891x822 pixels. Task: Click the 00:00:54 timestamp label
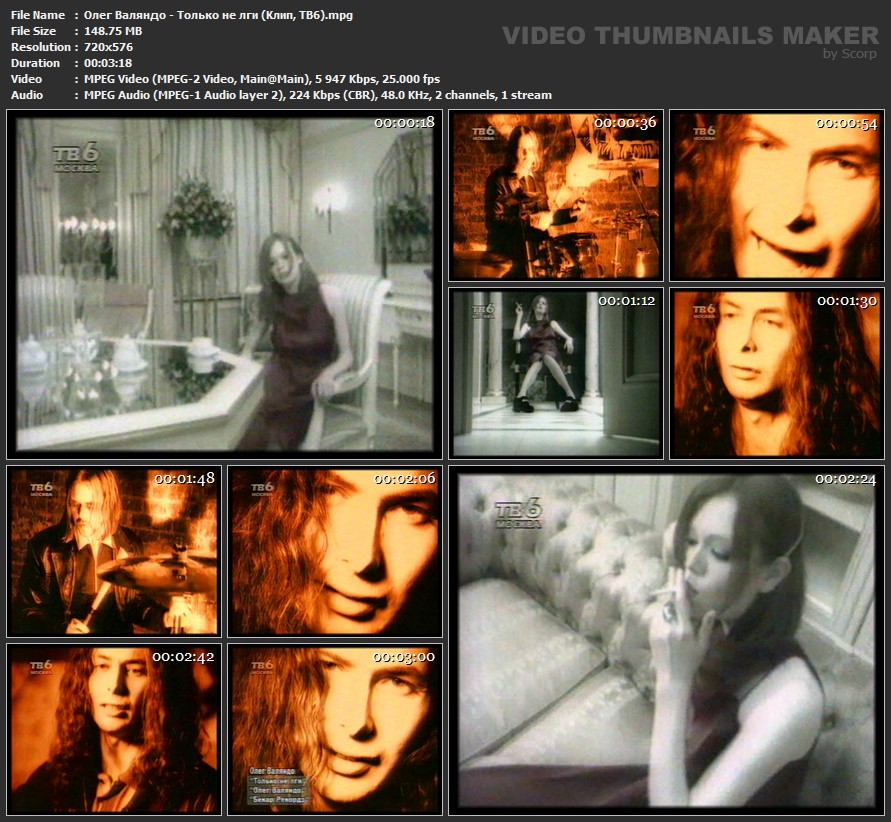(846, 123)
